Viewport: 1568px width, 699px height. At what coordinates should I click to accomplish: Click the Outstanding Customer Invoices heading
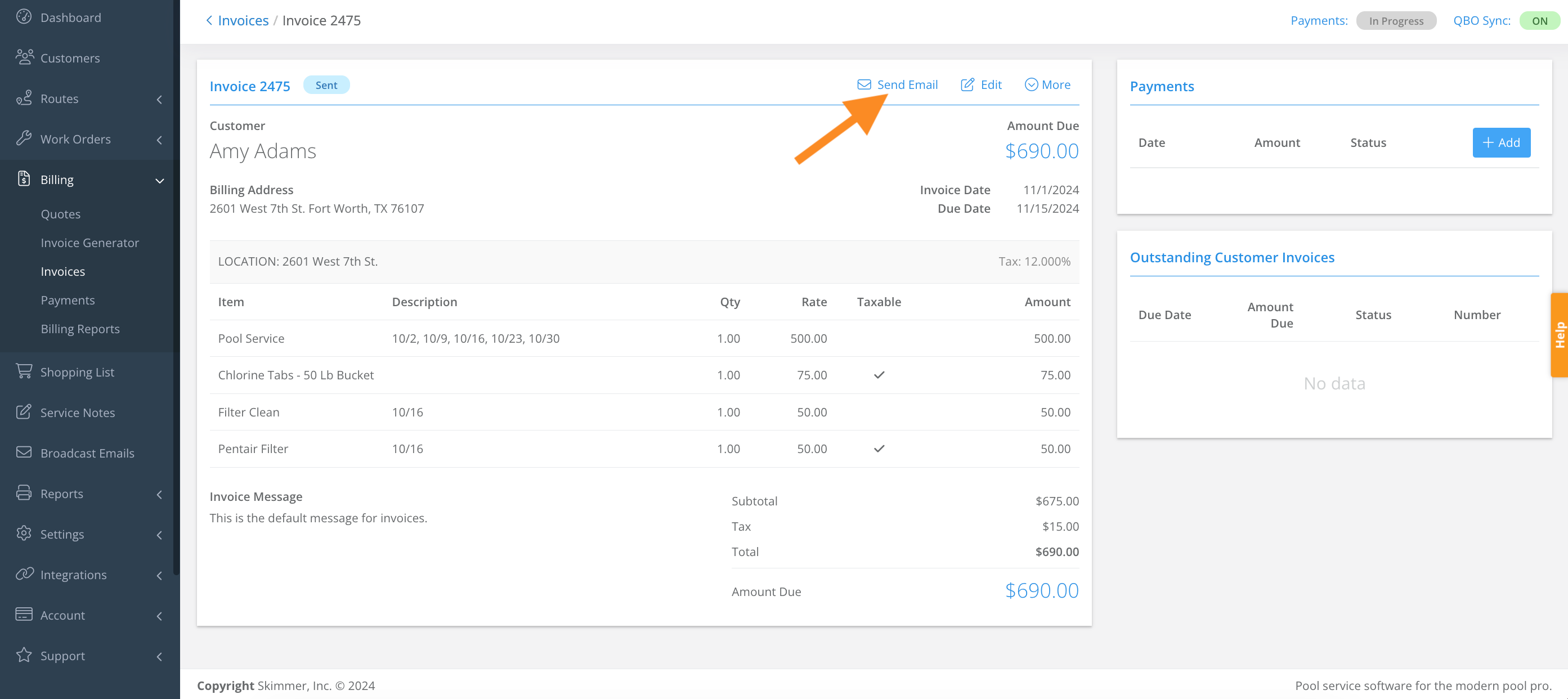point(1231,257)
